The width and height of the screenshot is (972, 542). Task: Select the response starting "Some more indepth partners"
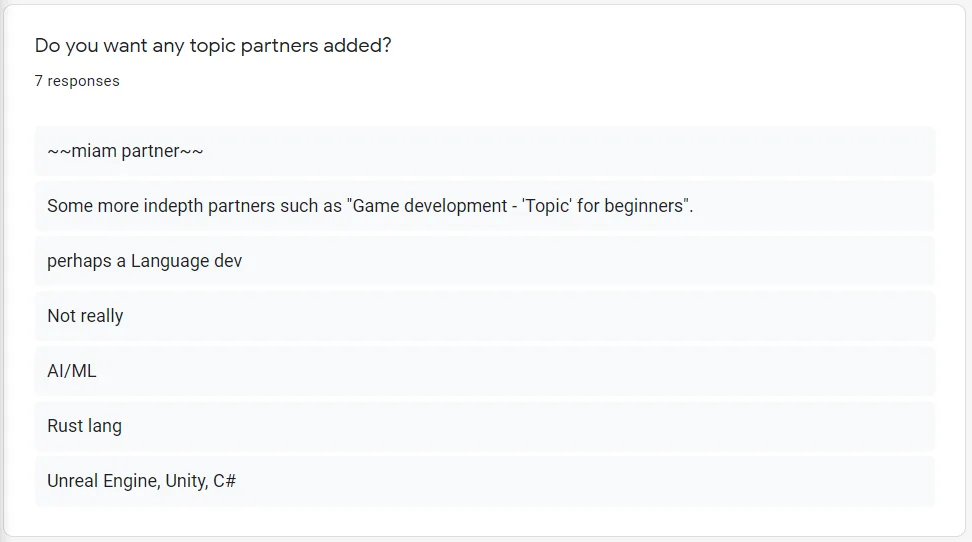[485, 206]
